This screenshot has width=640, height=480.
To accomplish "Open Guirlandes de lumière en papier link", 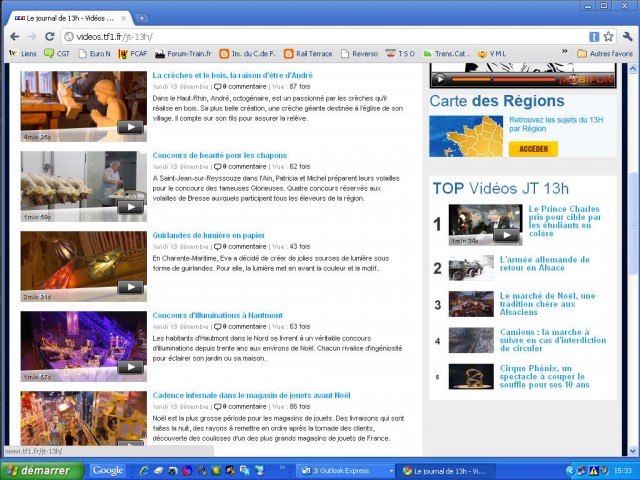I will tap(209, 236).
